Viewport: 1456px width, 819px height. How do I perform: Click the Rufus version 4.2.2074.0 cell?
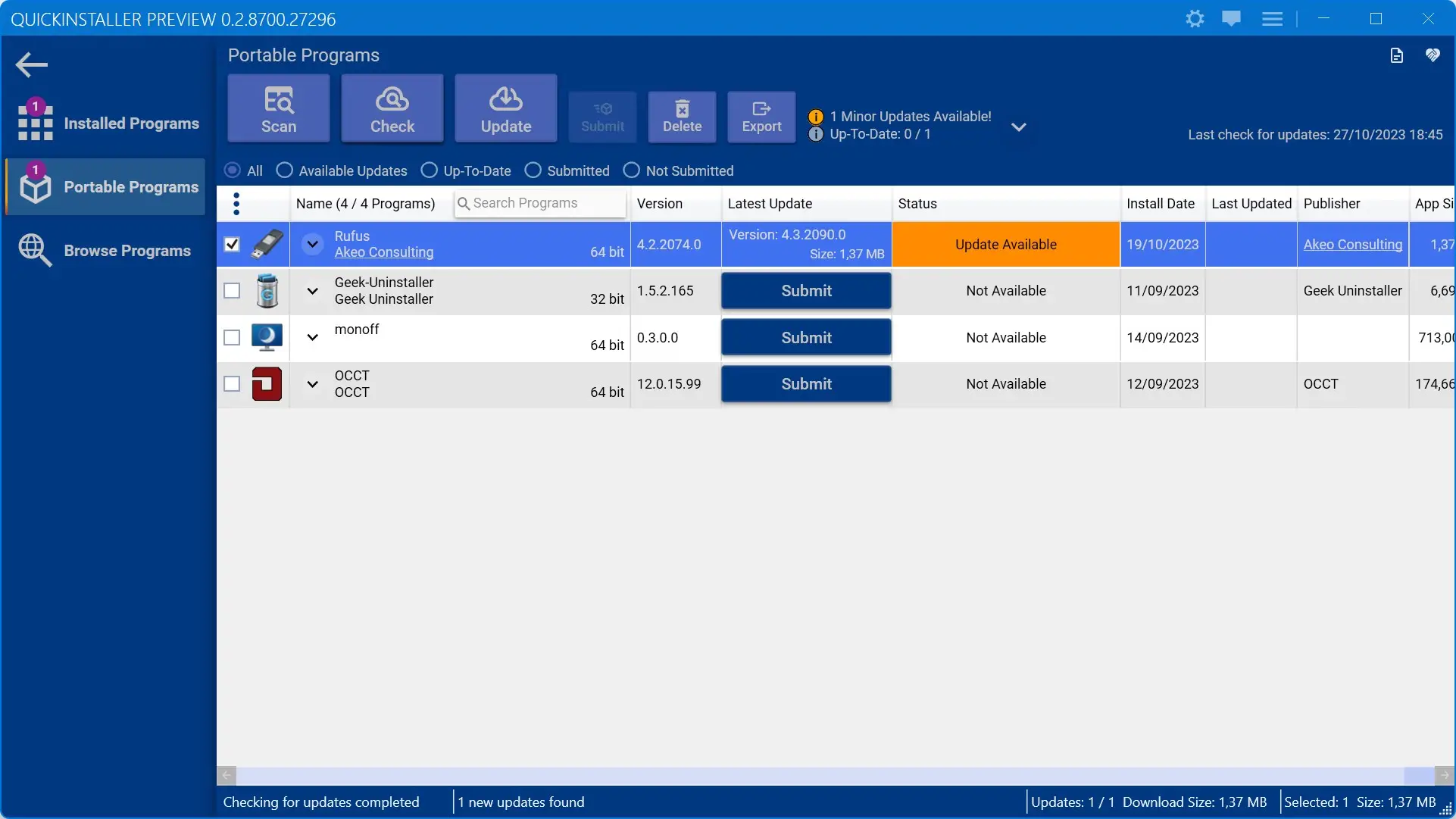(675, 244)
